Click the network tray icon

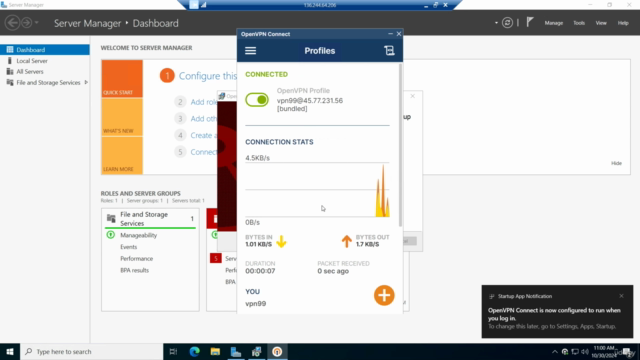pyautogui.click(x=575, y=352)
